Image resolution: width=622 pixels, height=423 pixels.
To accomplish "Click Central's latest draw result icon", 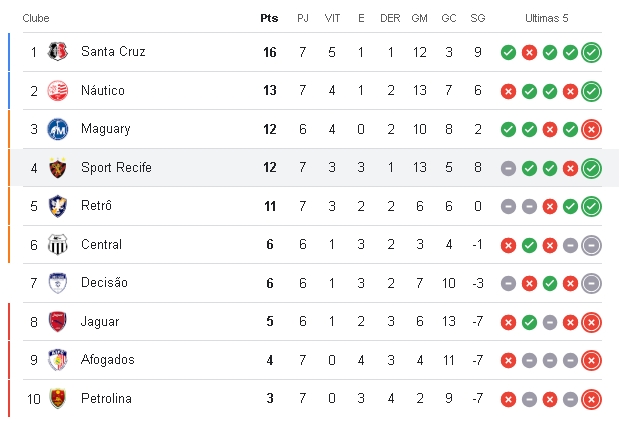I will pos(591,245).
